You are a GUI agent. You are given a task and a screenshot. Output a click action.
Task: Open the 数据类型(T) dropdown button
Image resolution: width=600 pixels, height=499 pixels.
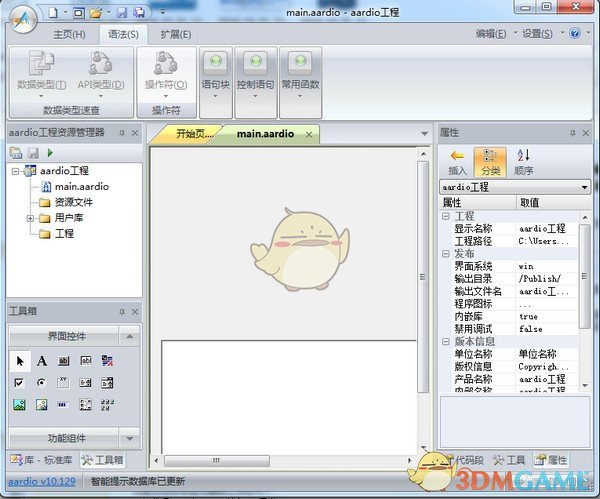[41, 74]
